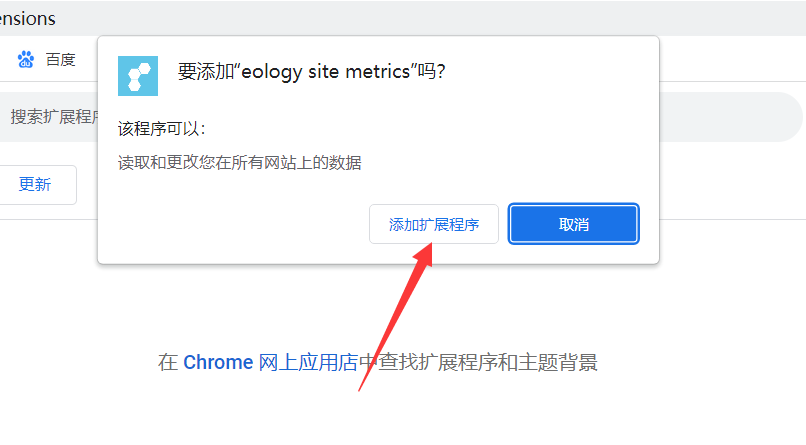Click the Baidu paw bookmark icon
Screen dimensions: 806x445
(x=26, y=60)
